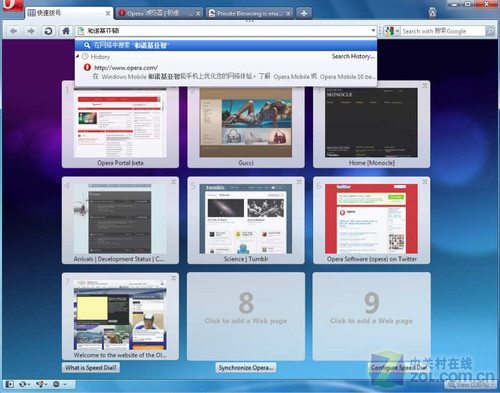Click empty speed dial slot 8
Screen dimensions: 500x393
coord(246,316)
